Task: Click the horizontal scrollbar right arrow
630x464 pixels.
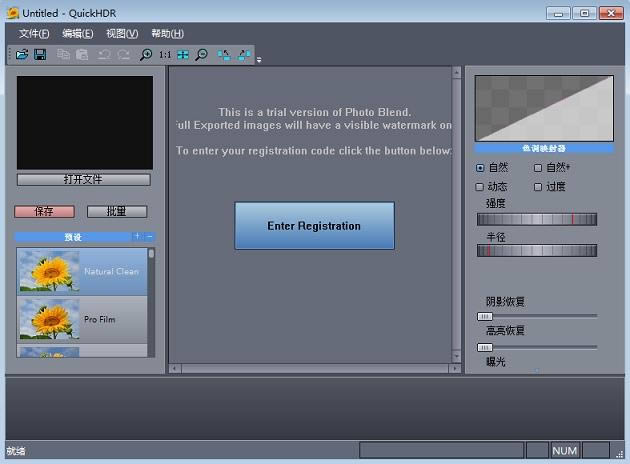Action: (455, 368)
